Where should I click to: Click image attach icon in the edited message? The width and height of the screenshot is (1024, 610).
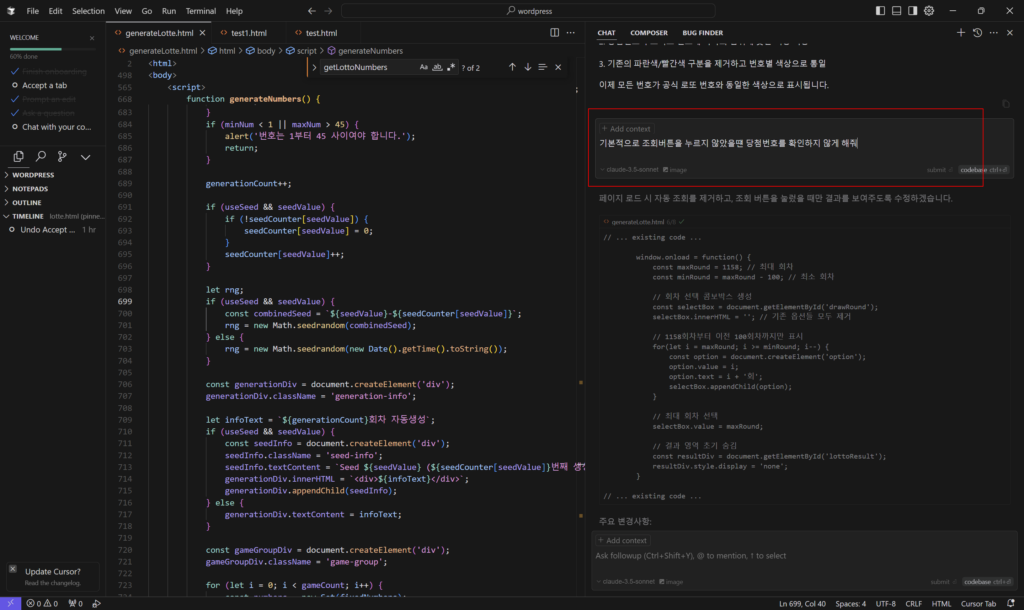(x=675, y=170)
